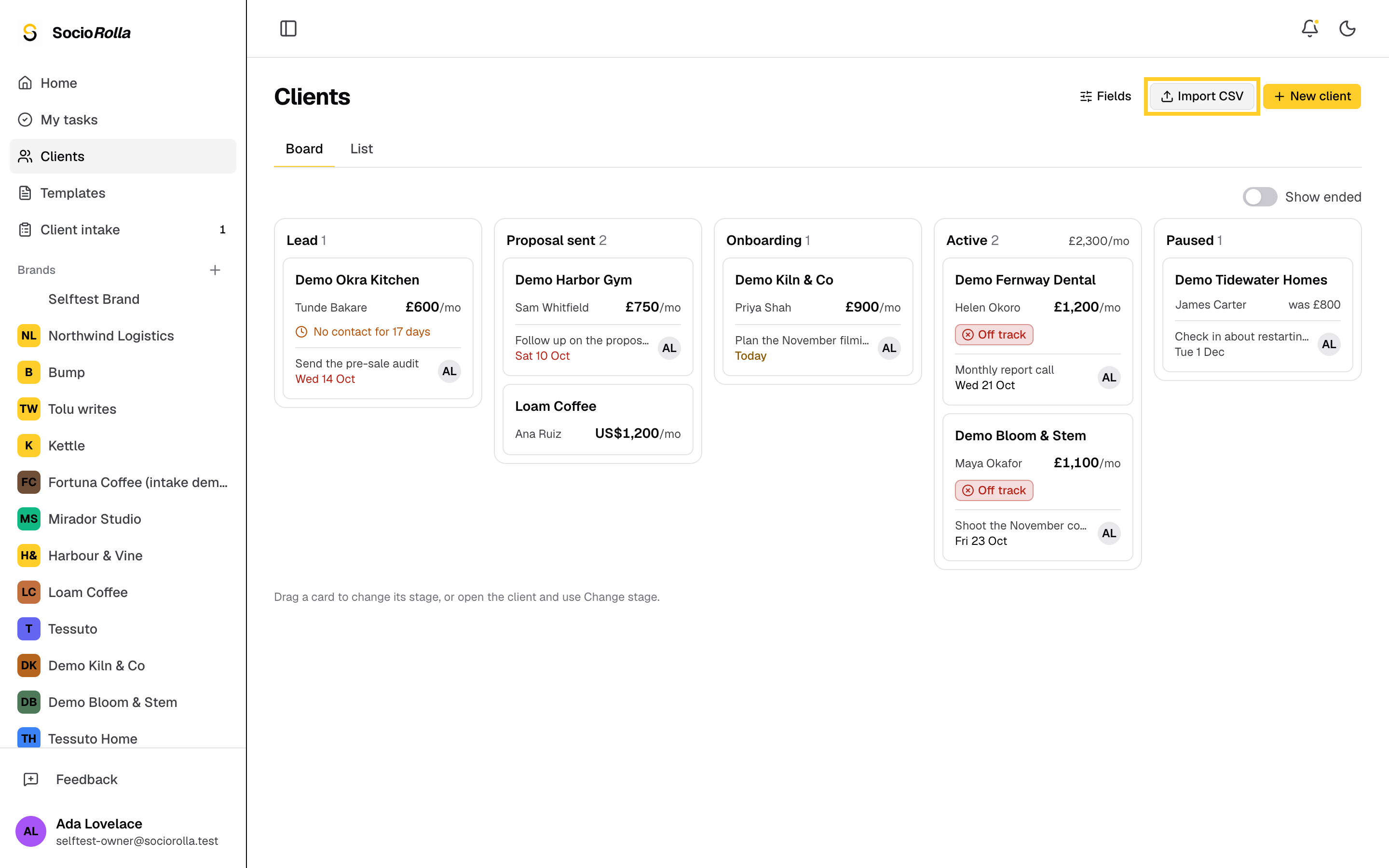Click the 'Shoot the November co...' task
The height and width of the screenshot is (868, 1389).
coord(1021,525)
